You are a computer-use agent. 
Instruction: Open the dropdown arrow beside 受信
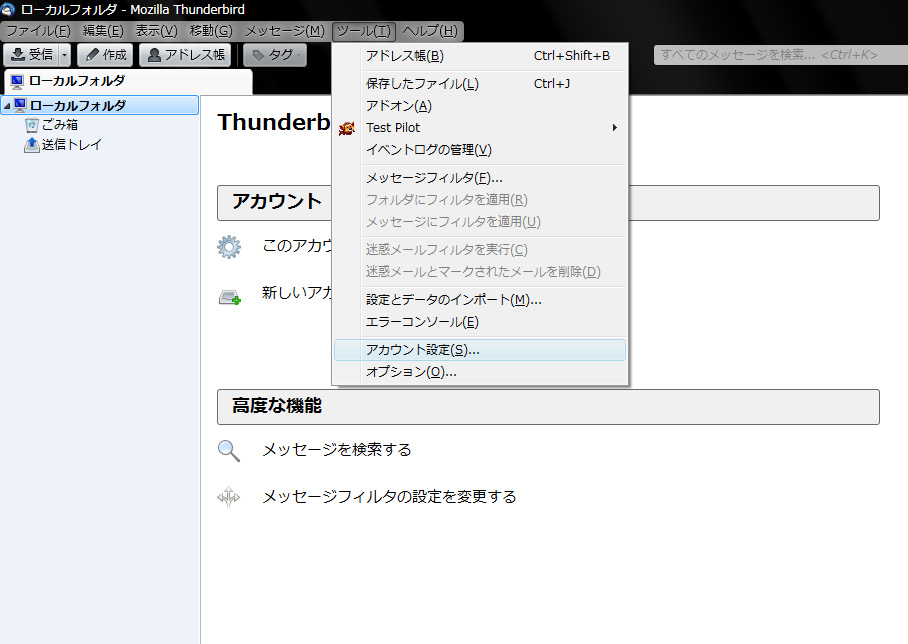[x=65, y=55]
